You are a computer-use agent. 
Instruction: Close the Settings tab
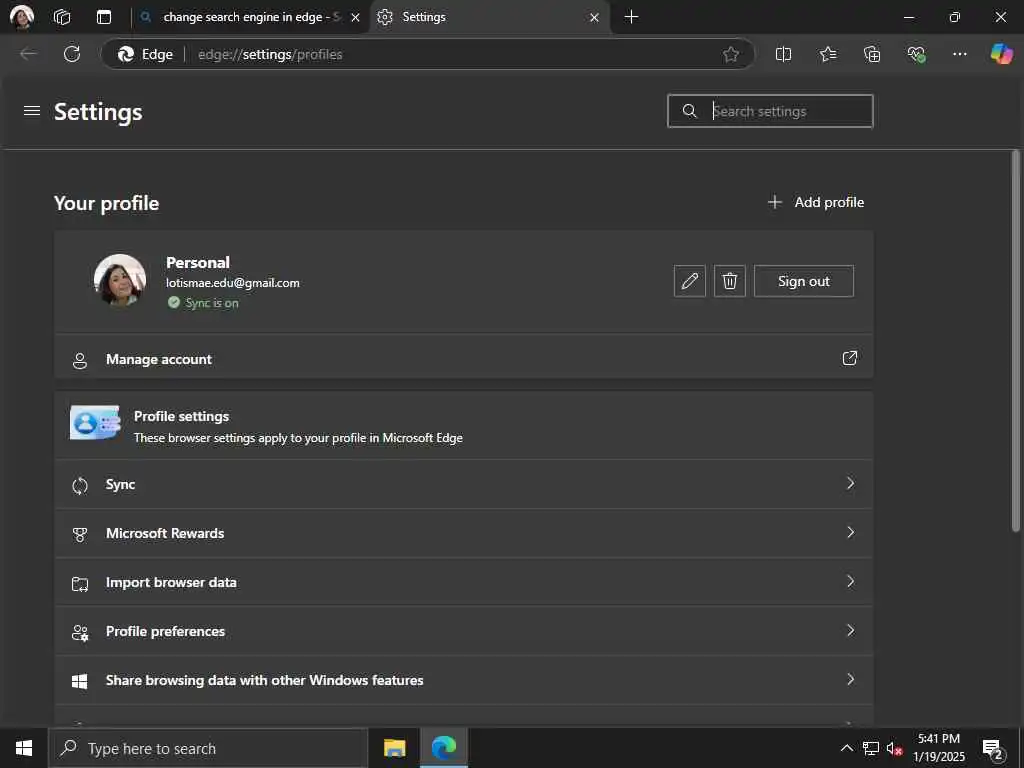point(594,18)
